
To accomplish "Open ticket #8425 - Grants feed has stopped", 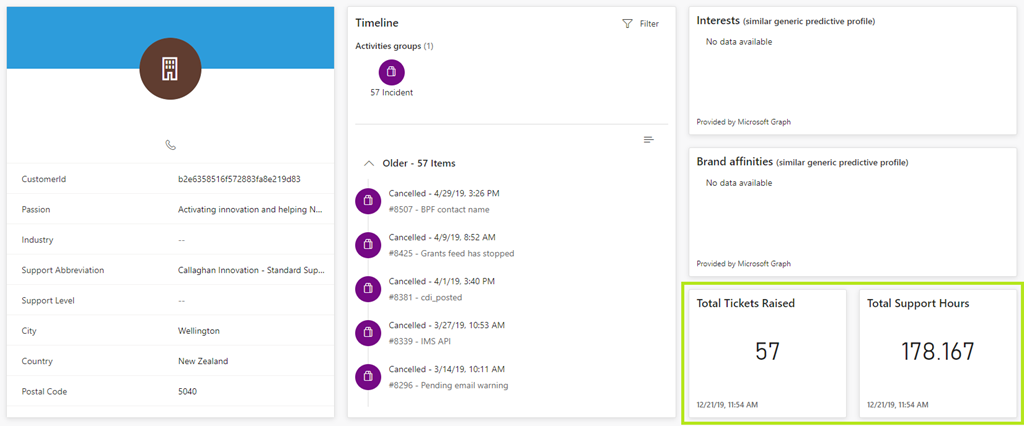I will 451,254.
